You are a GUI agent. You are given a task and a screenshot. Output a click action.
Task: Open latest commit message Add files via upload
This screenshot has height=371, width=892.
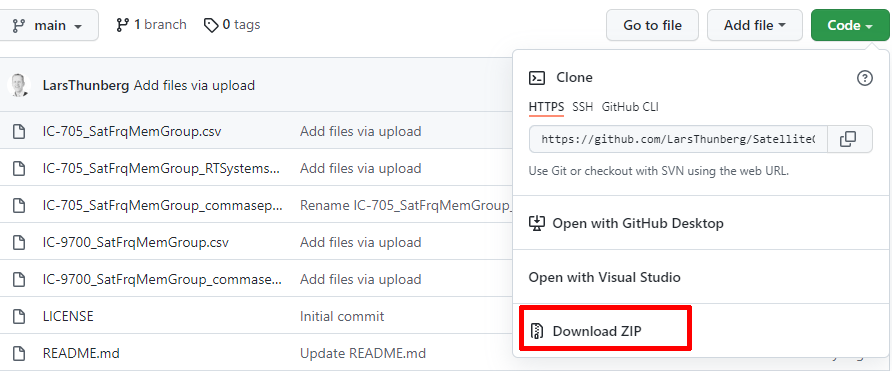(194, 86)
